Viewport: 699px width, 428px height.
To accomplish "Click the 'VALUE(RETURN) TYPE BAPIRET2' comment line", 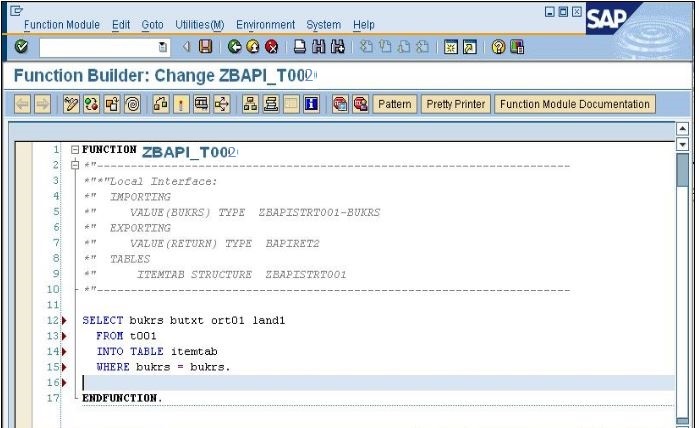I will [225, 243].
